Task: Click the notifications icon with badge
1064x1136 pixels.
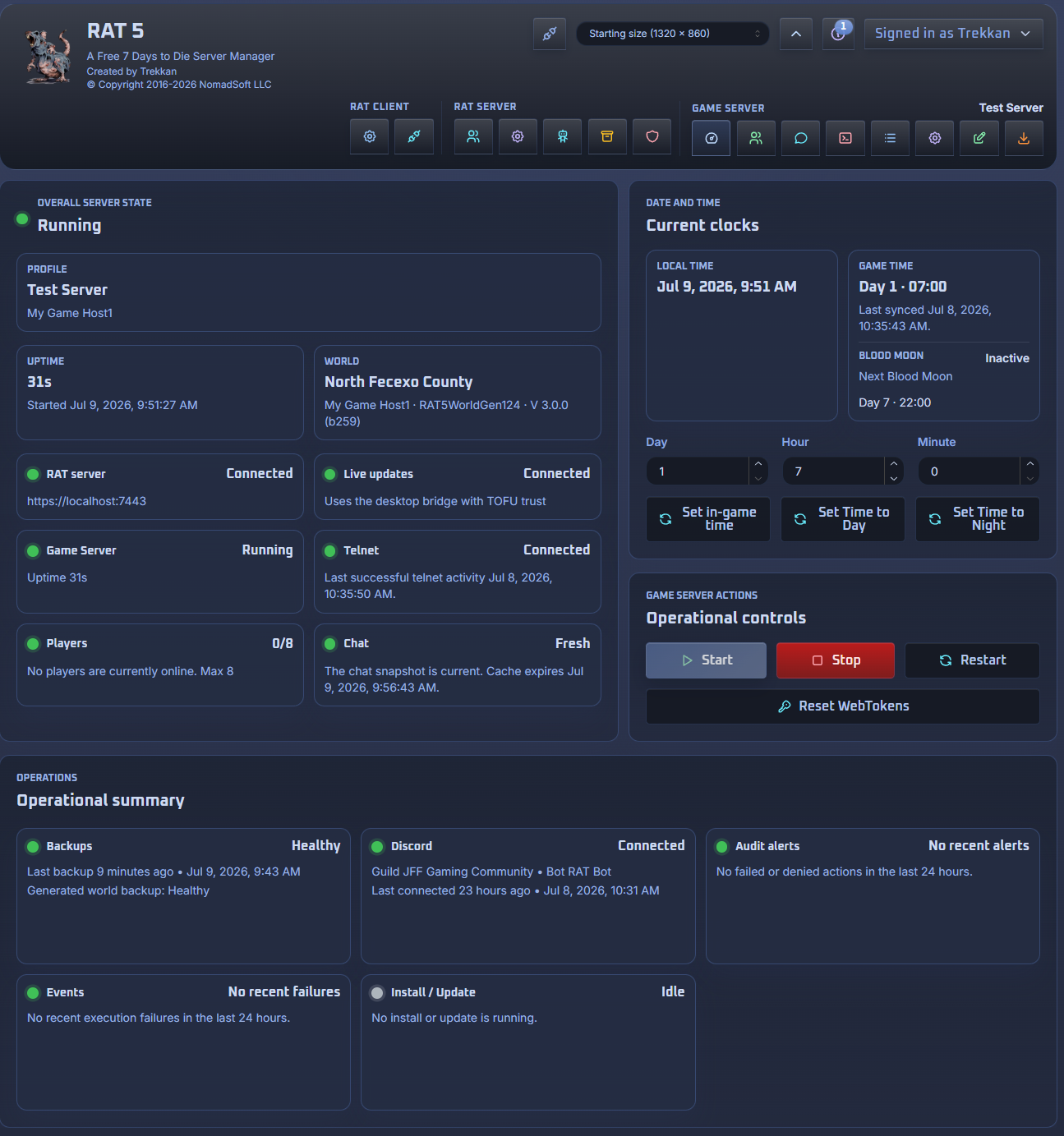Action: 838,34
